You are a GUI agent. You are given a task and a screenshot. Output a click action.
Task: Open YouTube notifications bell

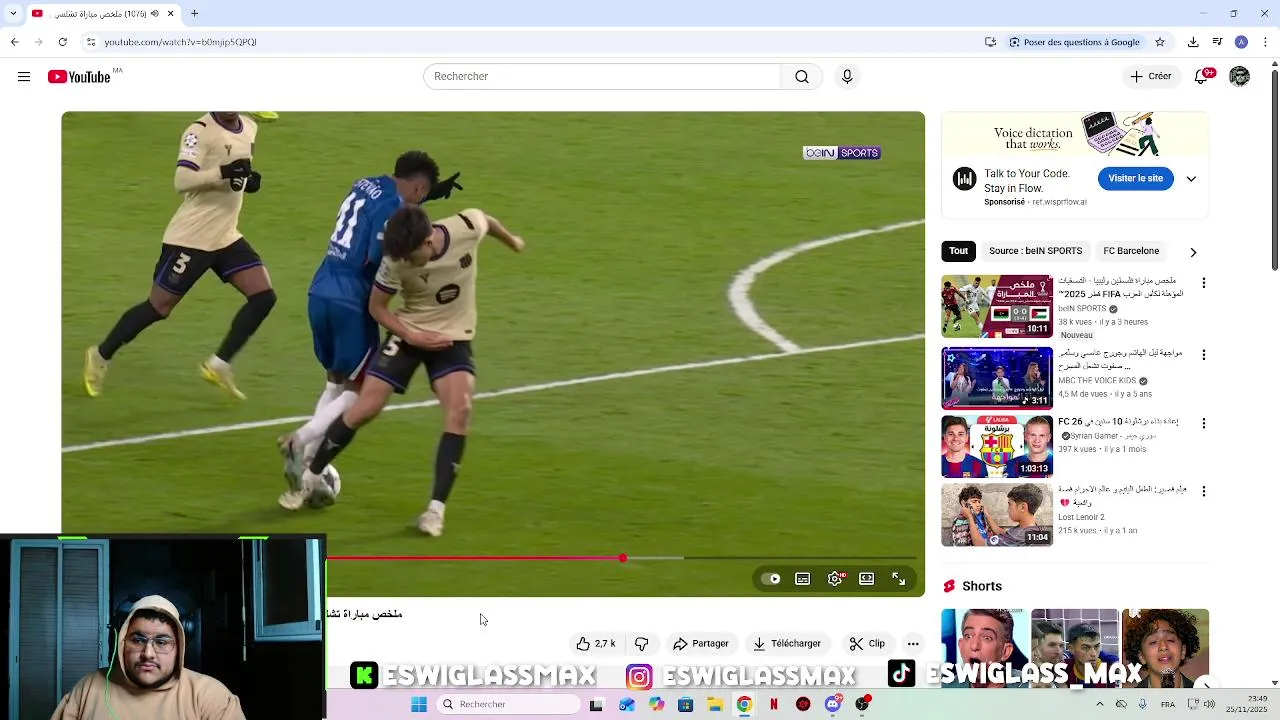(x=1202, y=77)
